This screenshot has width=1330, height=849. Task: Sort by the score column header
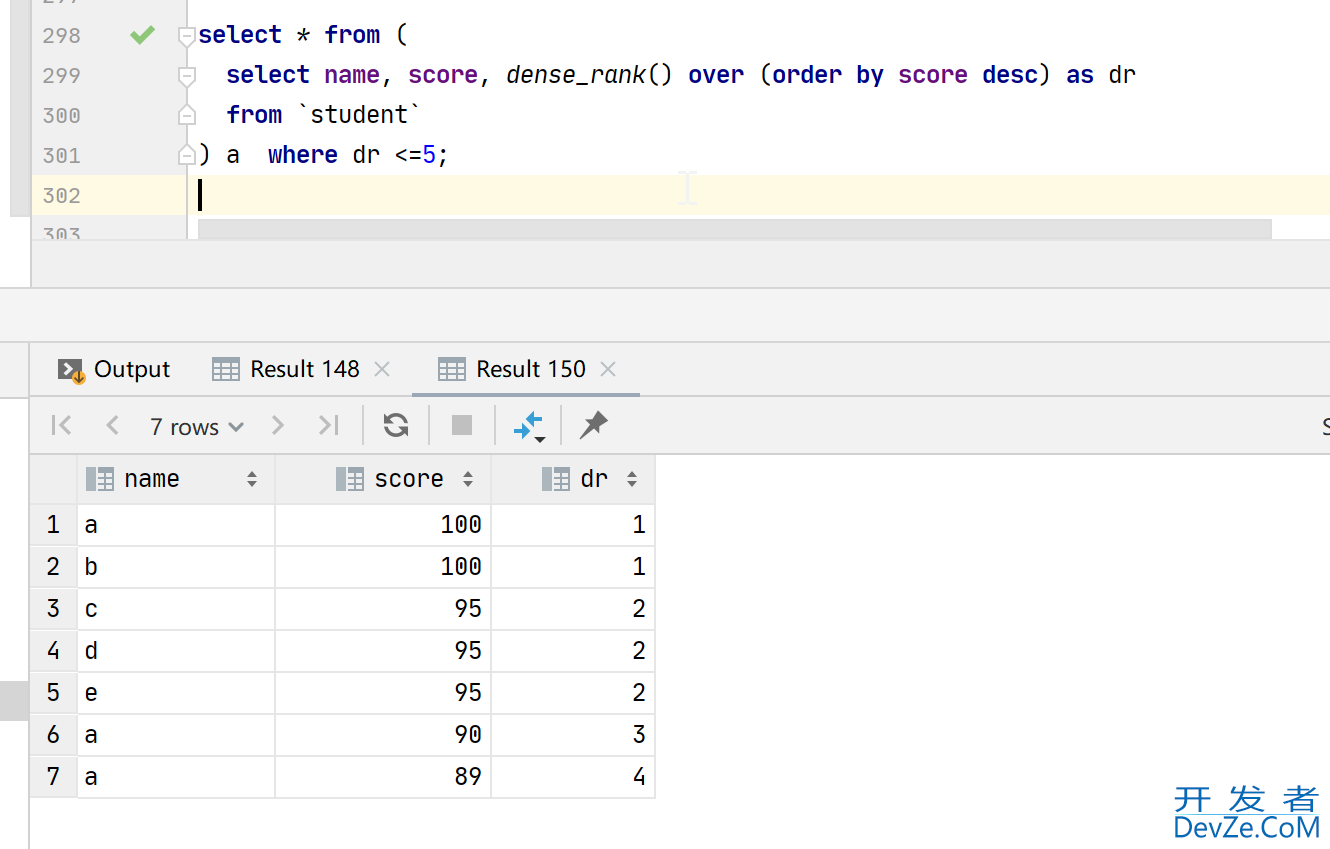coord(383,480)
